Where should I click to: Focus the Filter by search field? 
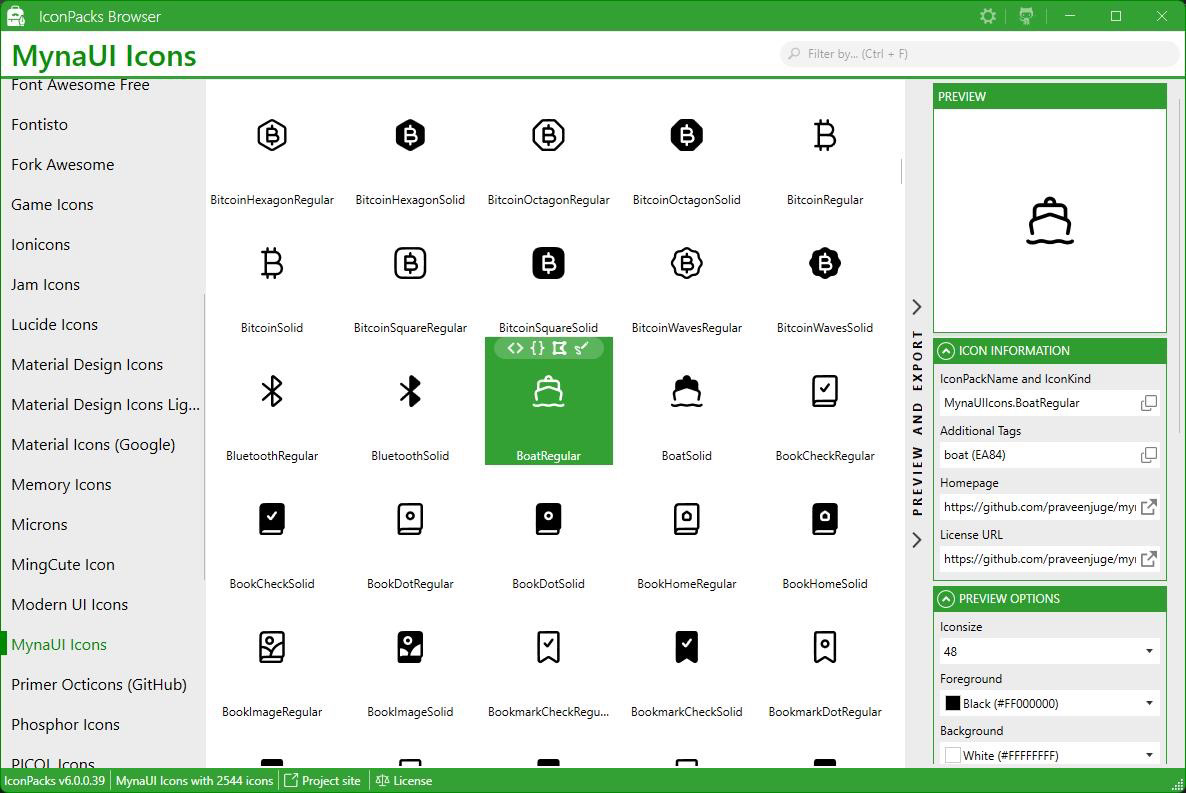(x=980, y=54)
